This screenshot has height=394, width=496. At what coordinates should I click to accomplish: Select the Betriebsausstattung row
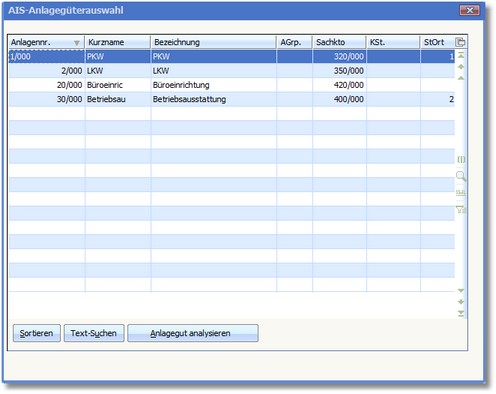point(232,99)
